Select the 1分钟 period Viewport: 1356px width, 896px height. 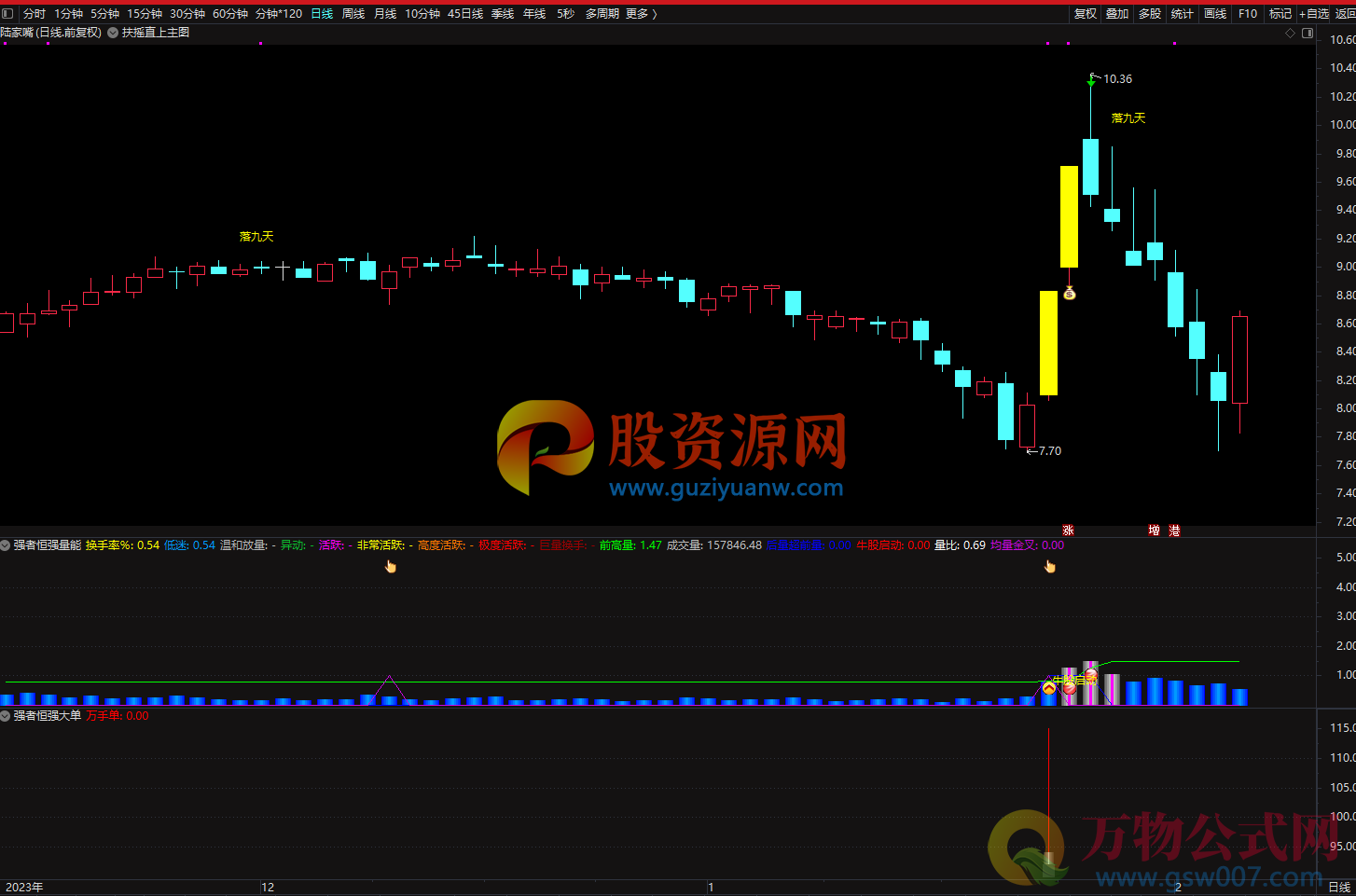[68, 13]
